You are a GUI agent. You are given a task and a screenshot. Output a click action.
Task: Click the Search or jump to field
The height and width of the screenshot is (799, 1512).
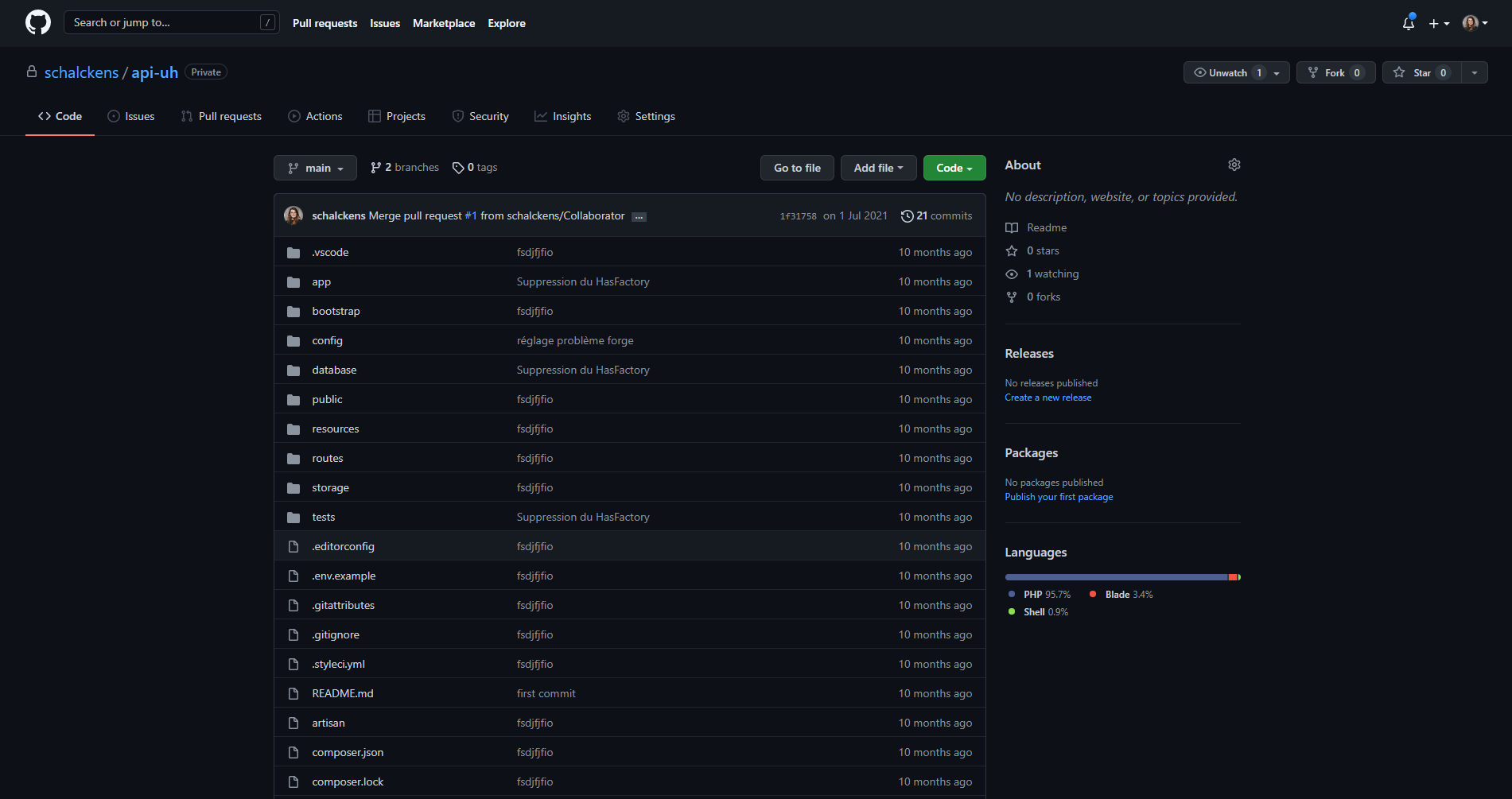click(x=171, y=22)
